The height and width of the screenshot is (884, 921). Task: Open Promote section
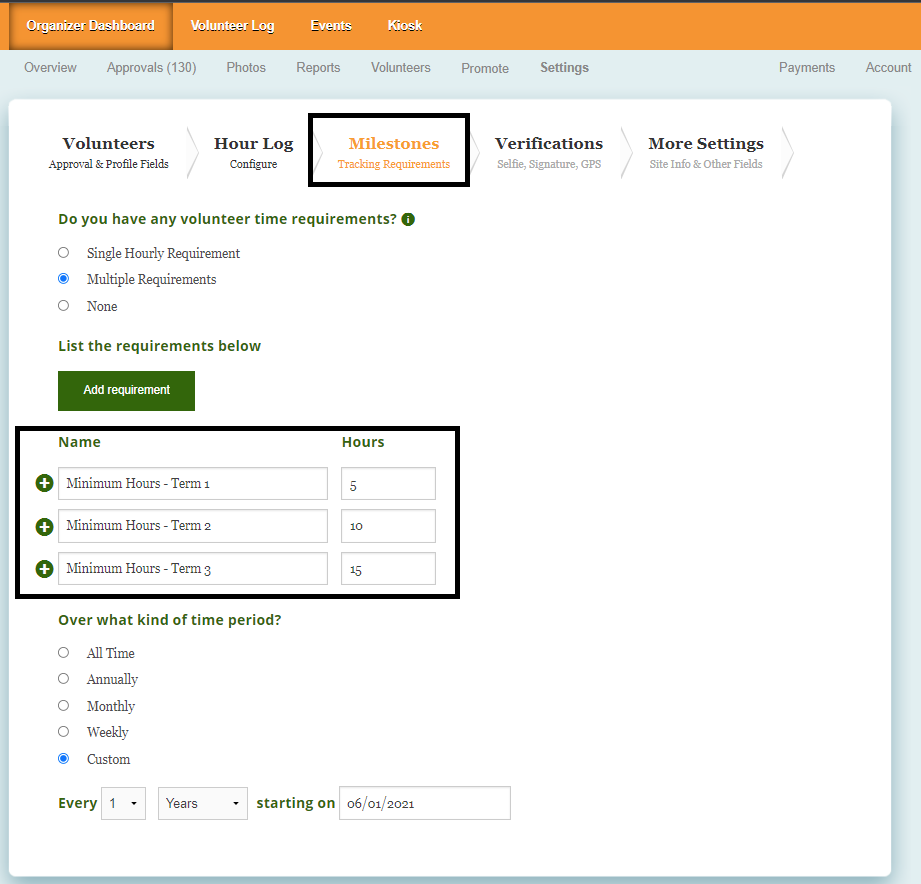pyautogui.click(x=485, y=68)
